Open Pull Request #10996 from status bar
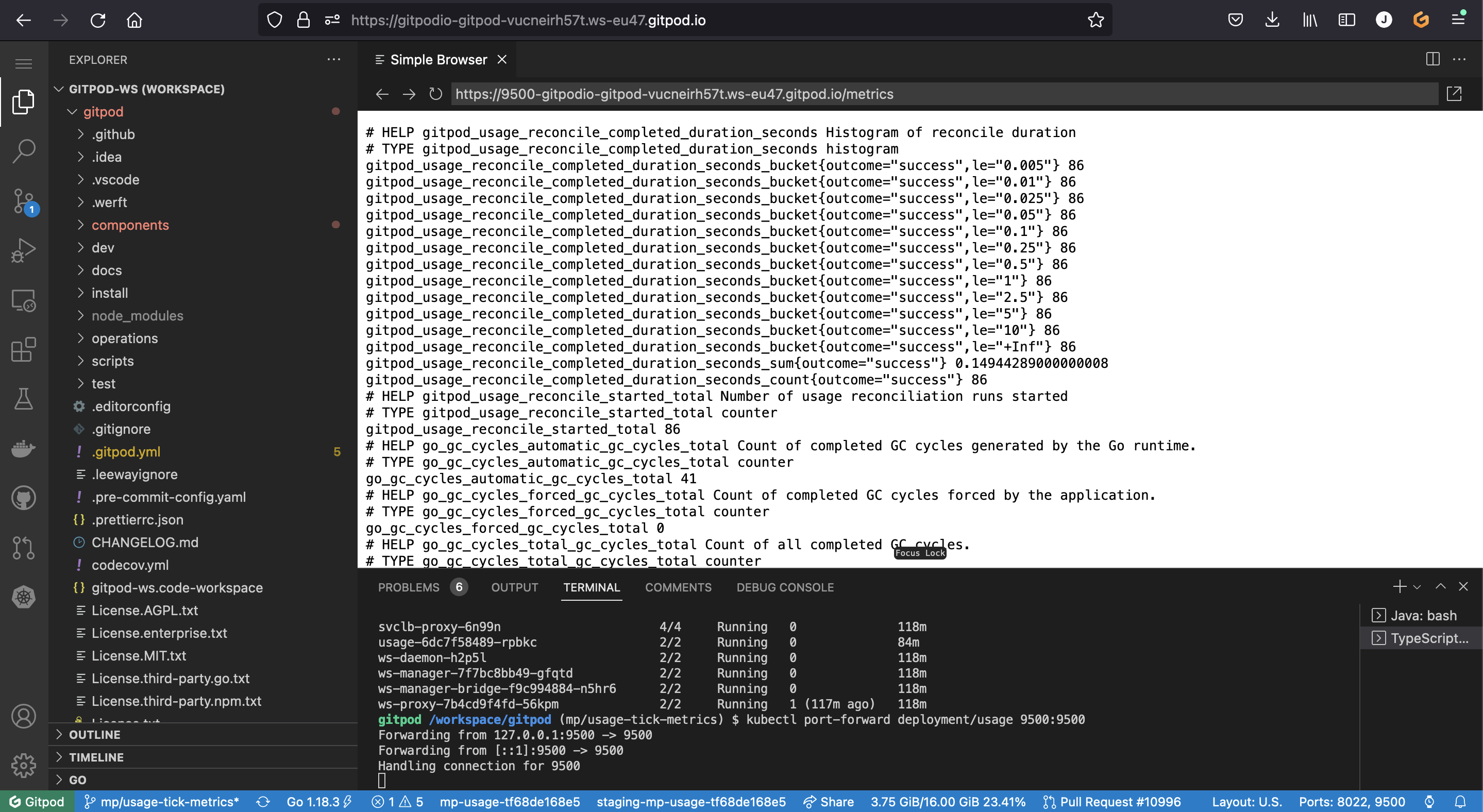 pyautogui.click(x=1112, y=802)
